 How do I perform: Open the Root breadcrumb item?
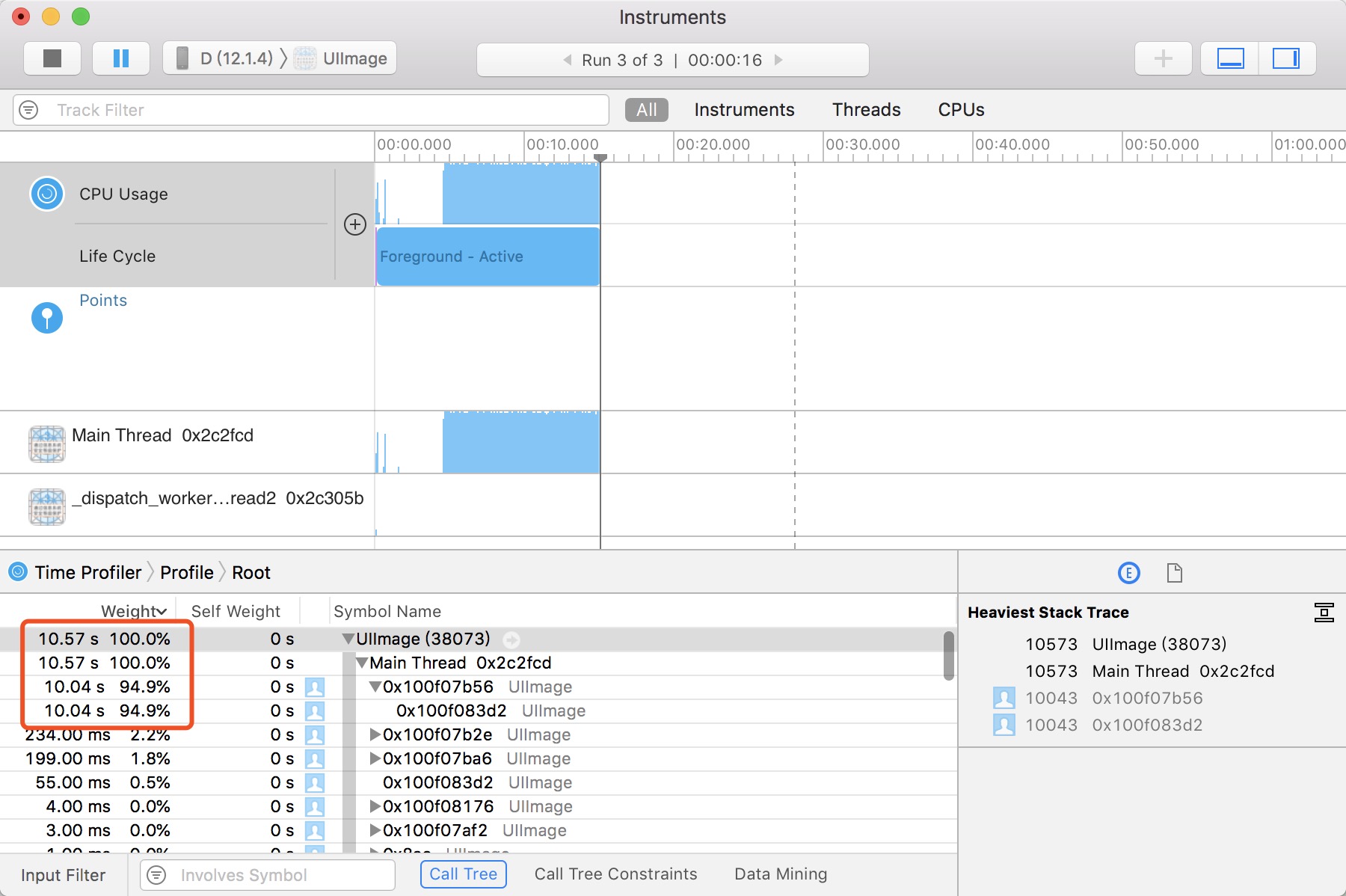pyautogui.click(x=251, y=572)
